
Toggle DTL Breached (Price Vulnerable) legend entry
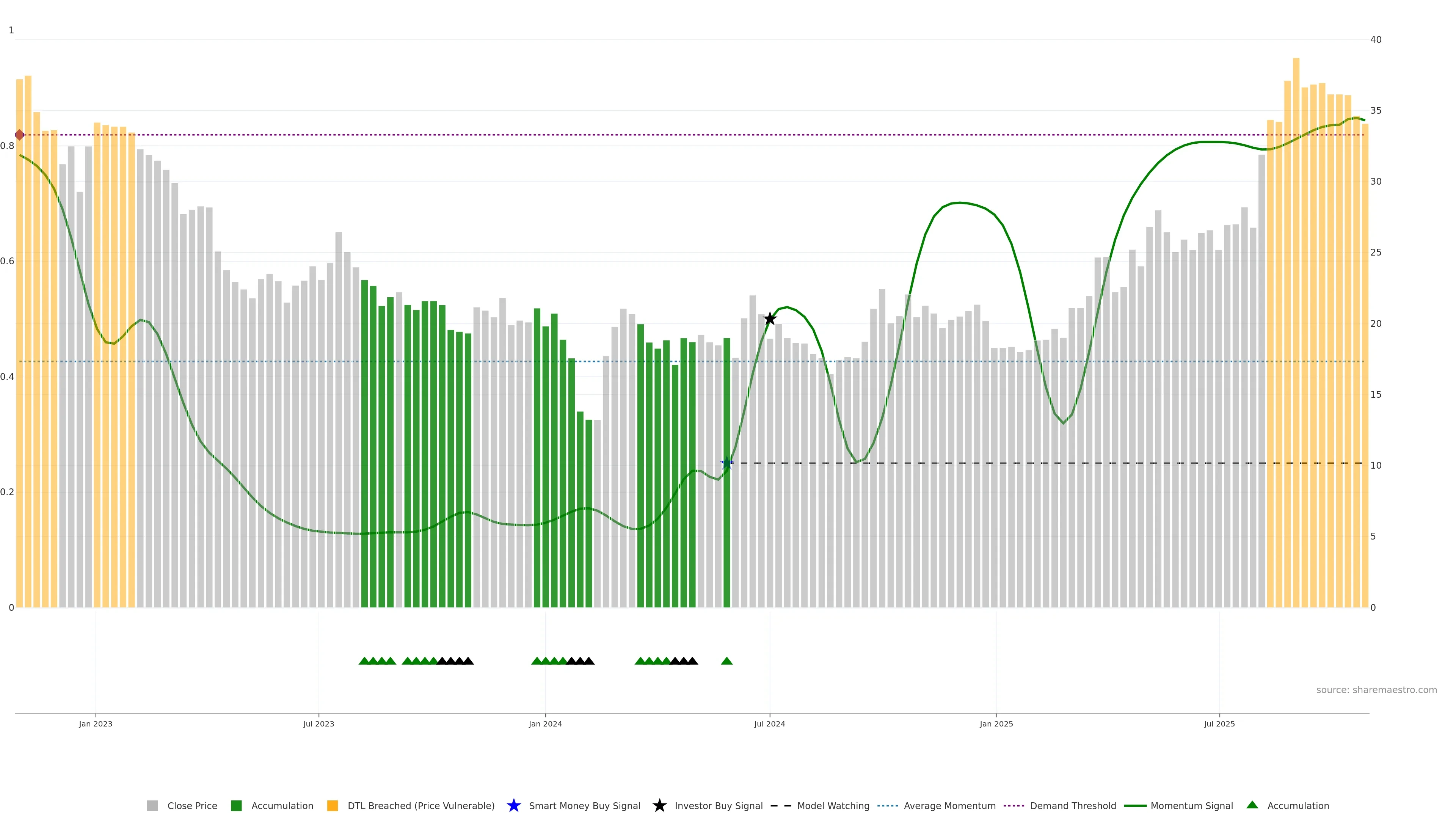pyautogui.click(x=420, y=805)
